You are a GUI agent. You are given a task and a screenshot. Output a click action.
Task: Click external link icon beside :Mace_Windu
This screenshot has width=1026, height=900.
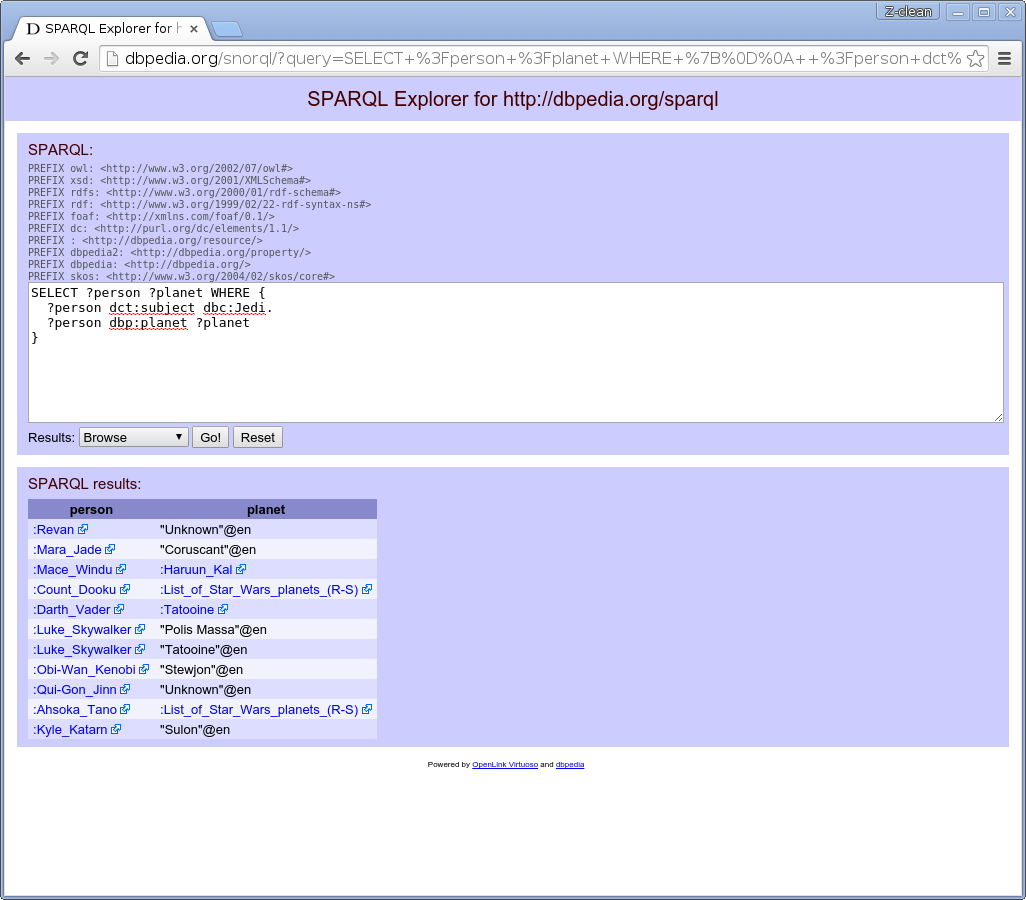[x=122, y=569]
